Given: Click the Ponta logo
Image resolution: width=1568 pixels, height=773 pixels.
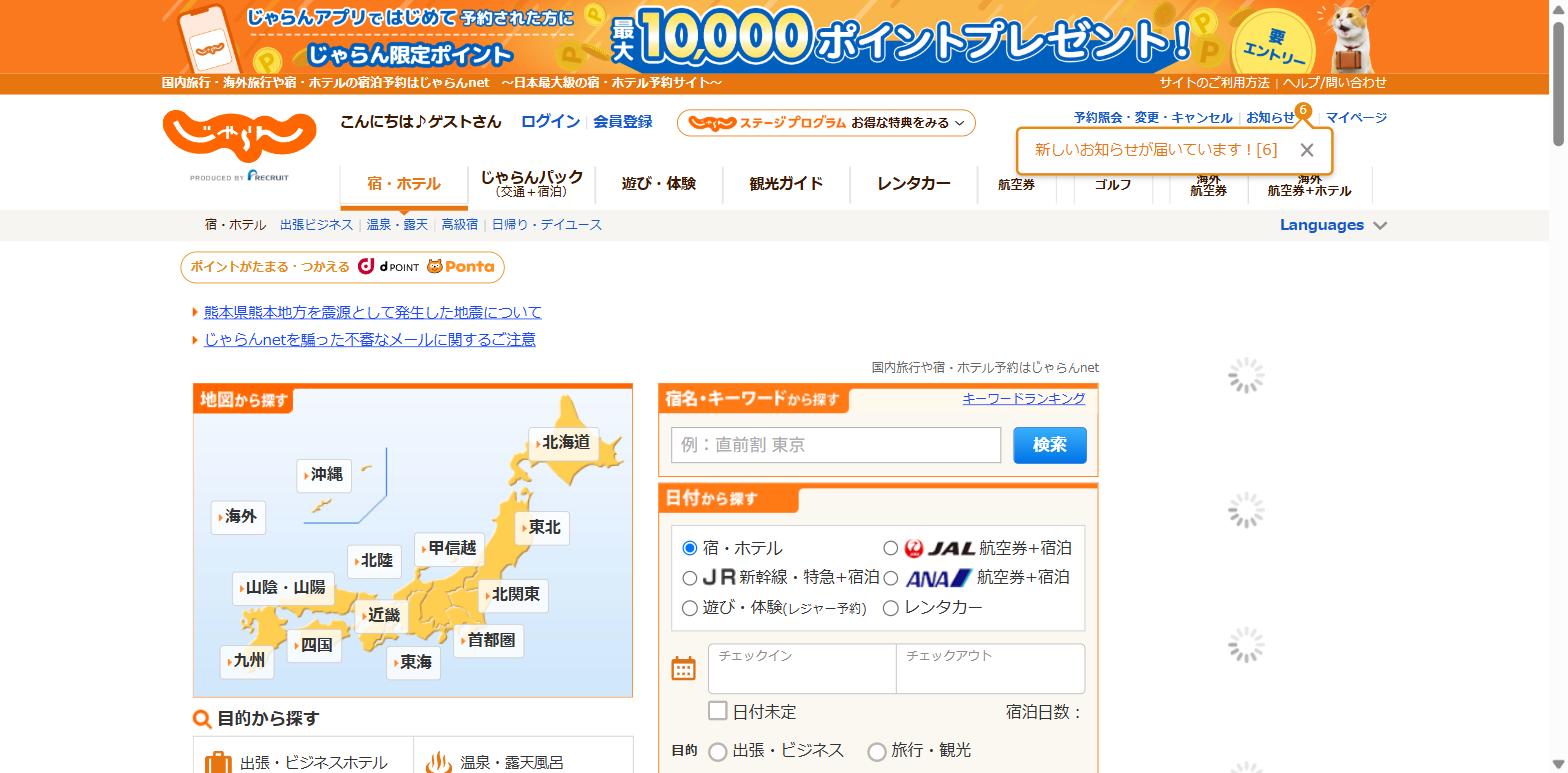Looking at the screenshot, I should click(x=461, y=267).
